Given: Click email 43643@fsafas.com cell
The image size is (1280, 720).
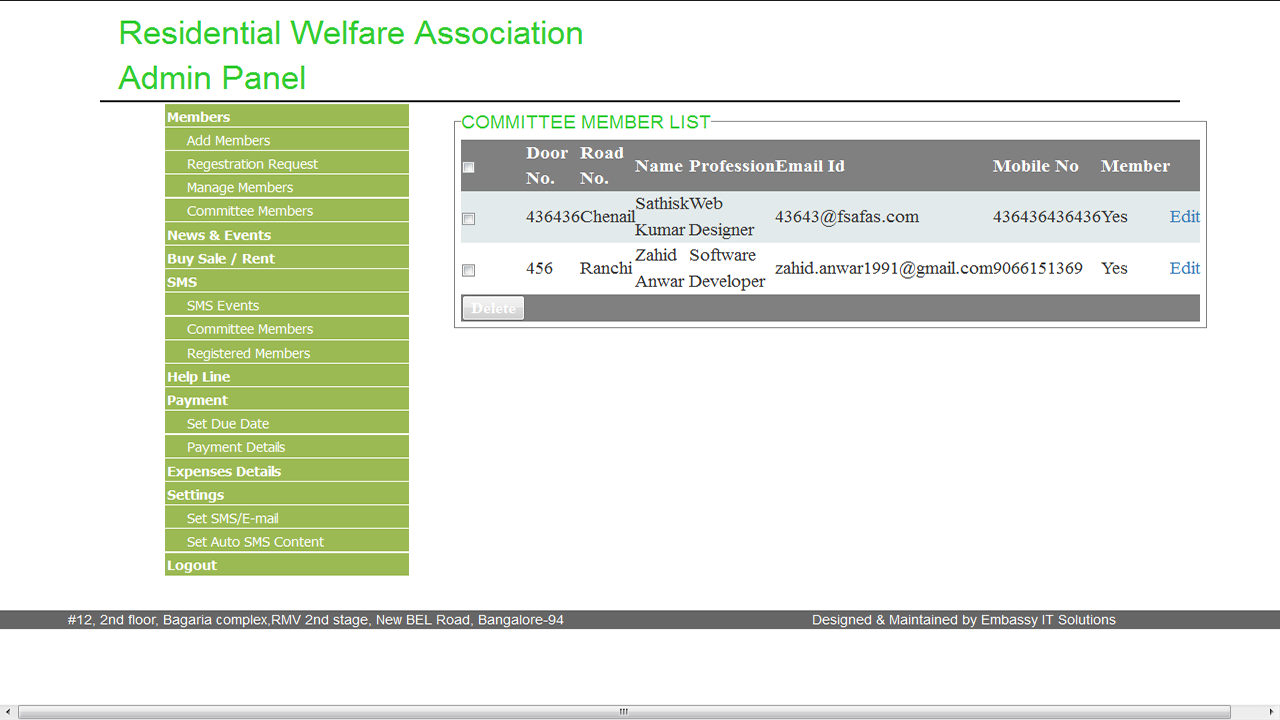Looking at the screenshot, I should coord(847,217).
